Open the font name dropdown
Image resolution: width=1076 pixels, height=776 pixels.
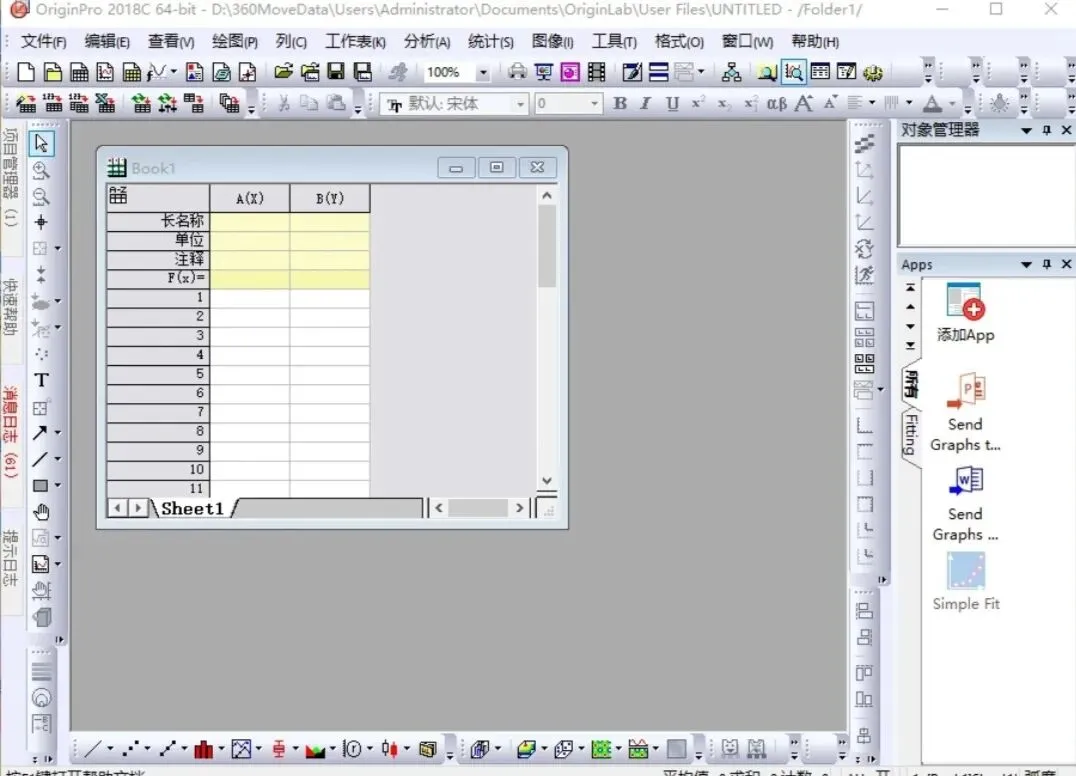(521, 104)
